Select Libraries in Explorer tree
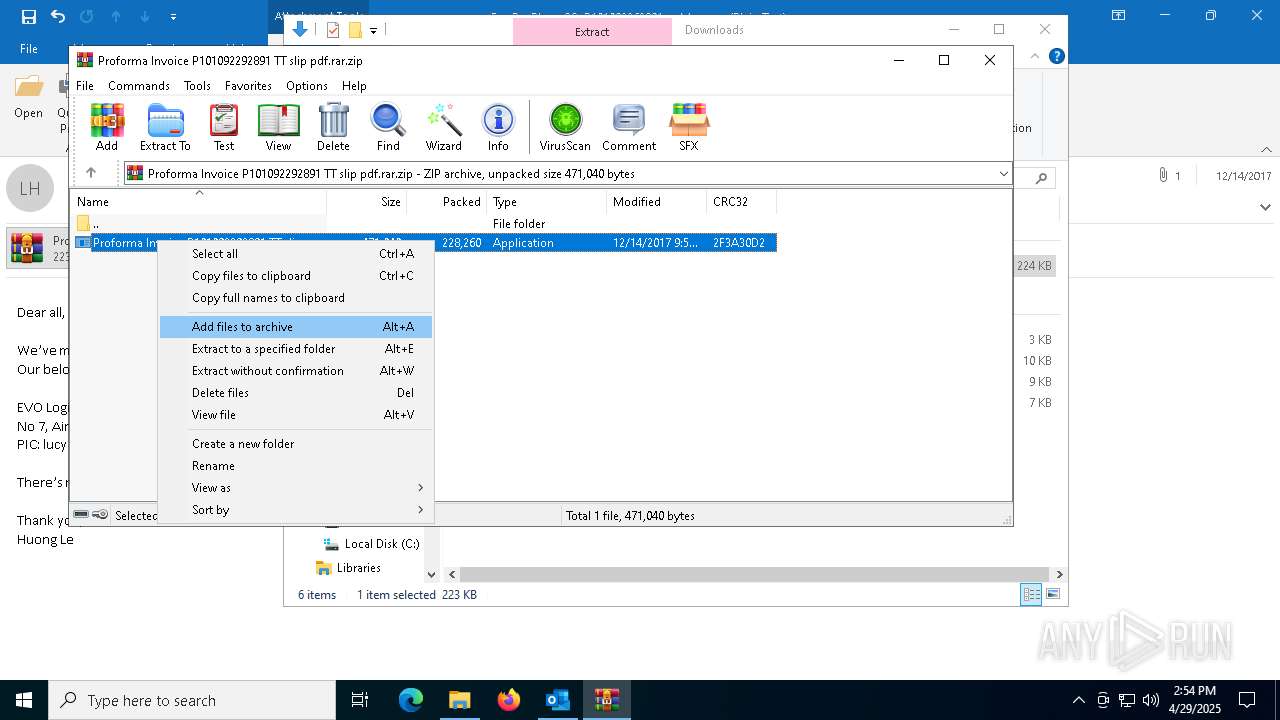 [348, 568]
